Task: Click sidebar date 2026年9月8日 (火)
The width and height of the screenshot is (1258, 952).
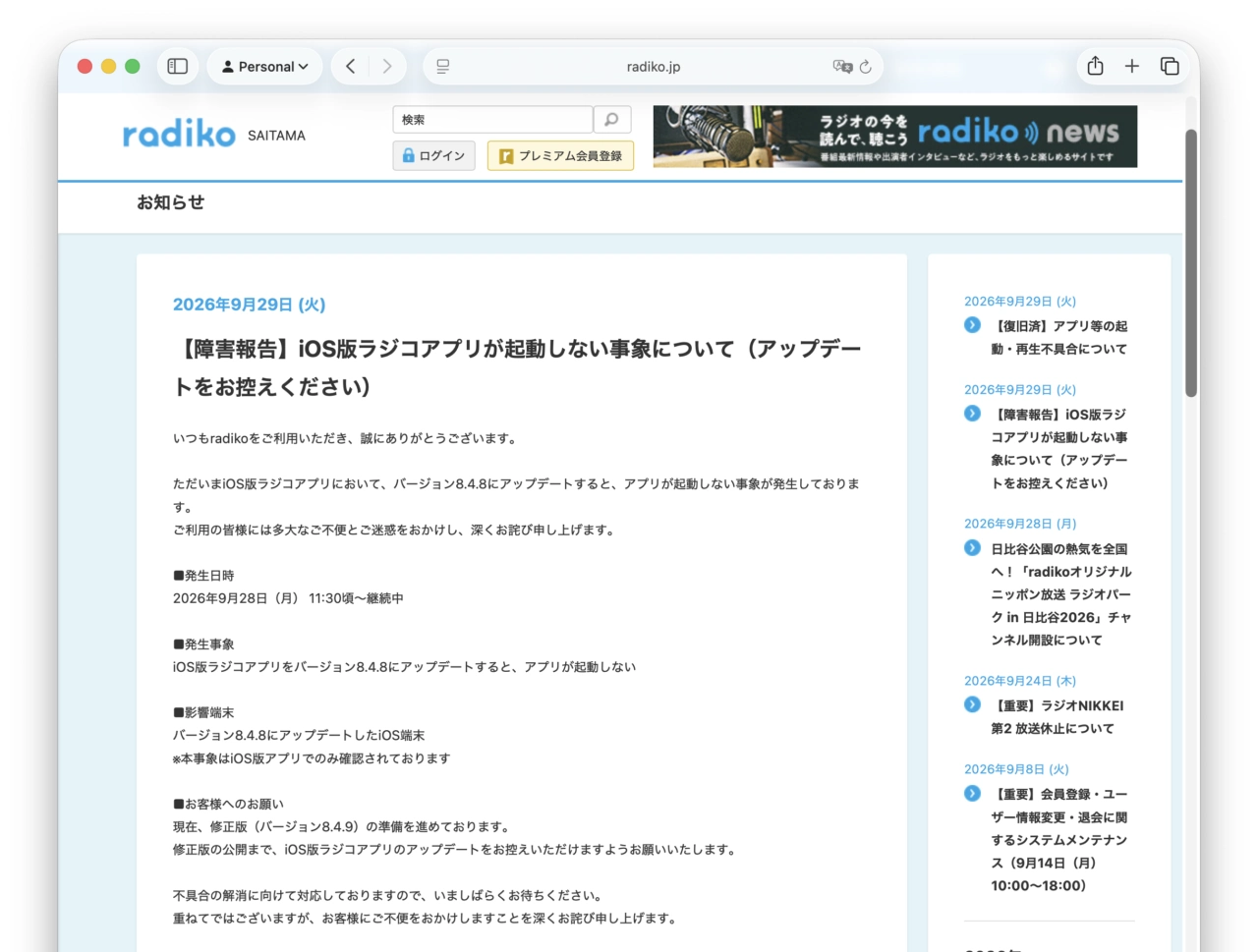Action: 1016,769
